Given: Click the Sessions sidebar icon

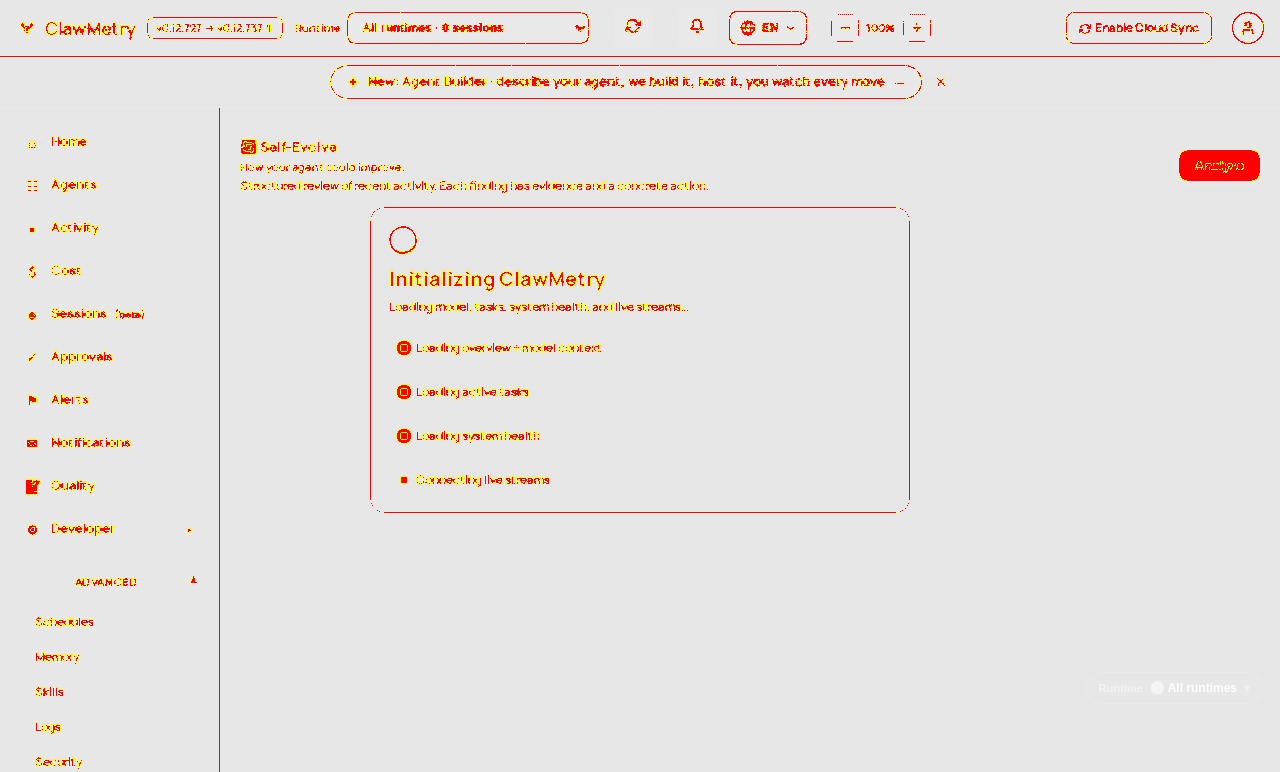Looking at the screenshot, I should tap(32, 315).
